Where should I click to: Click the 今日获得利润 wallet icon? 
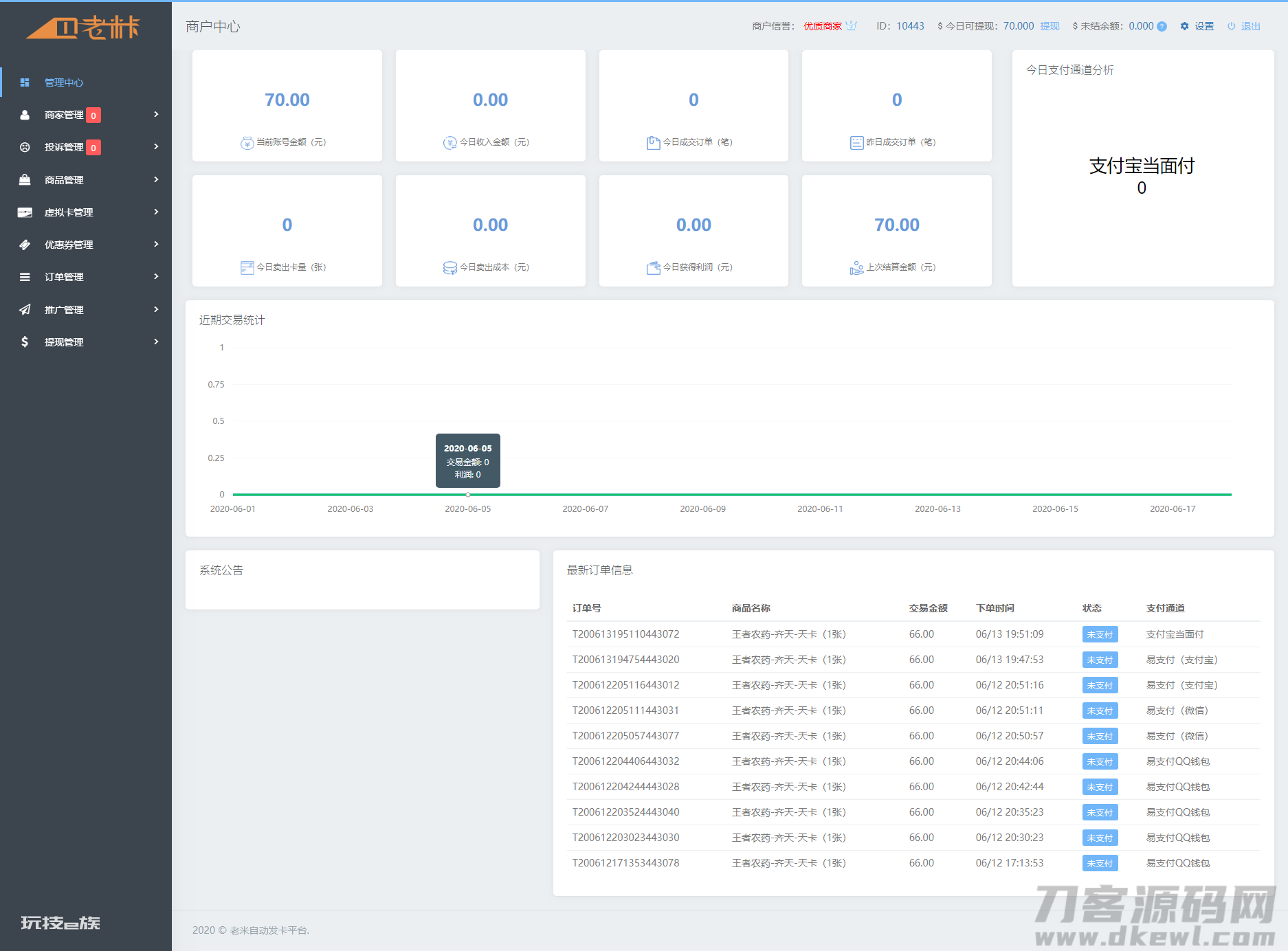[x=653, y=268]
